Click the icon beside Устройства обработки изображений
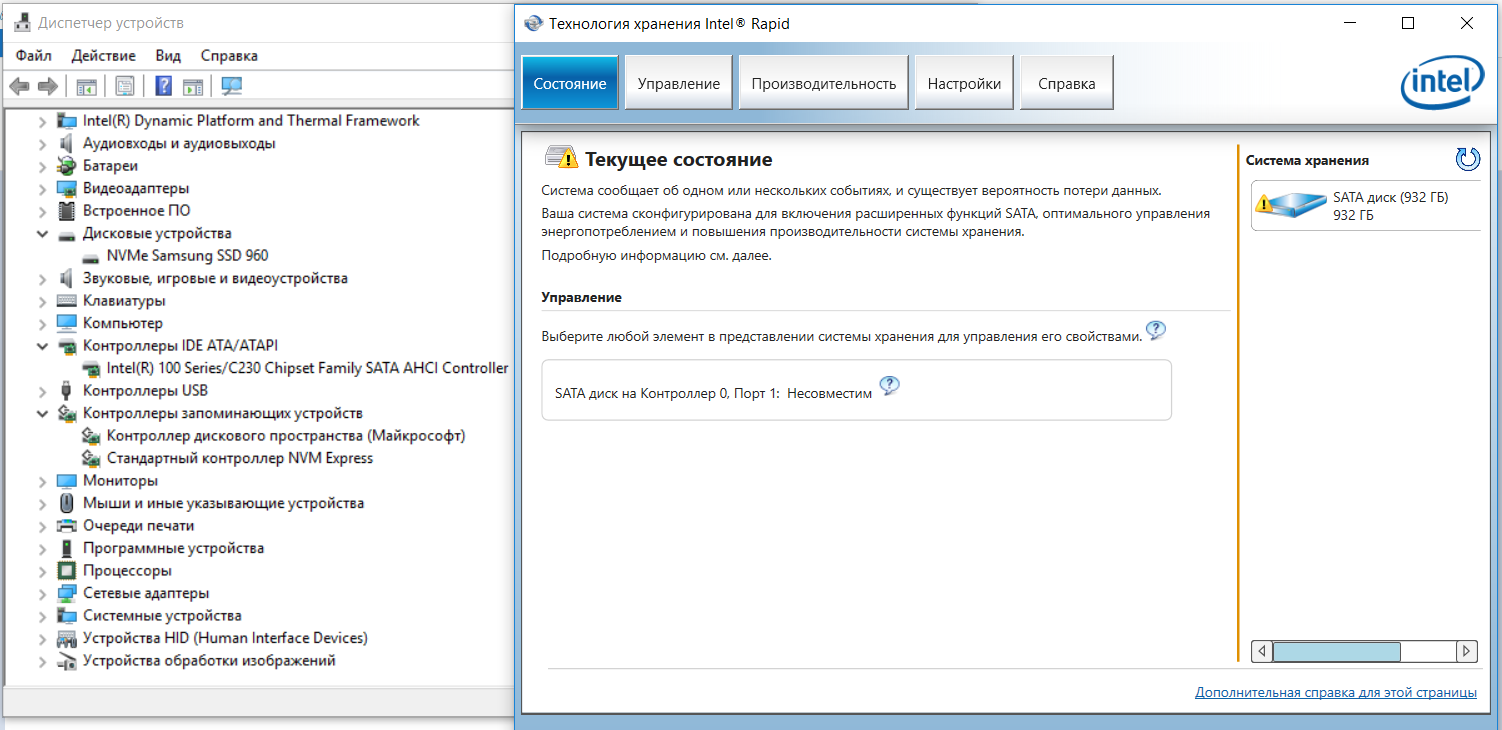The height and width of the screenshot is (730, 1502). pyautogui.click(x=67, y=661)
